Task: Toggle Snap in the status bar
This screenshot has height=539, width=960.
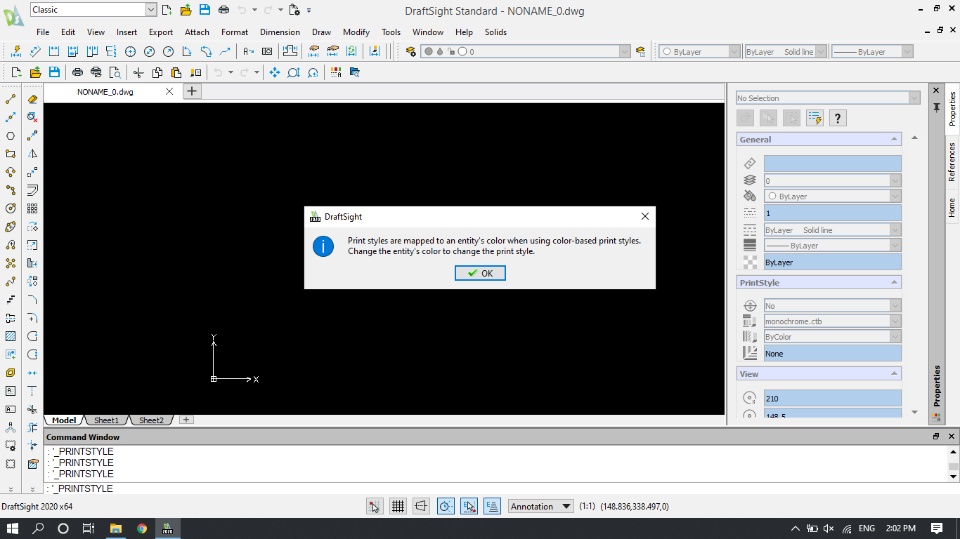Action: 374,506
